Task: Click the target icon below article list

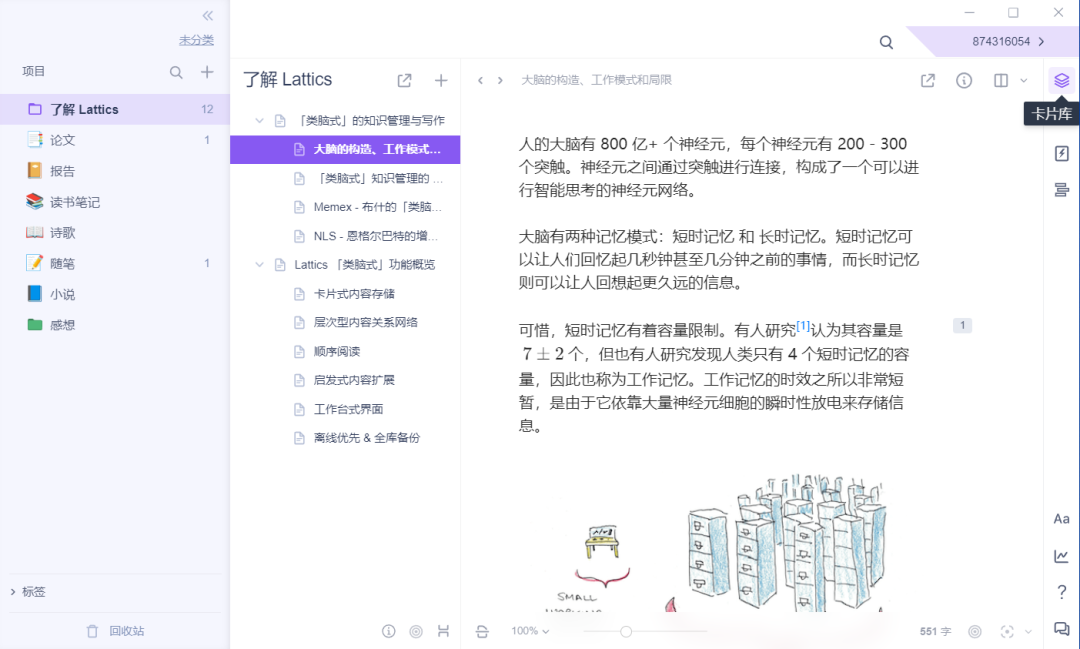Action: 416,631
